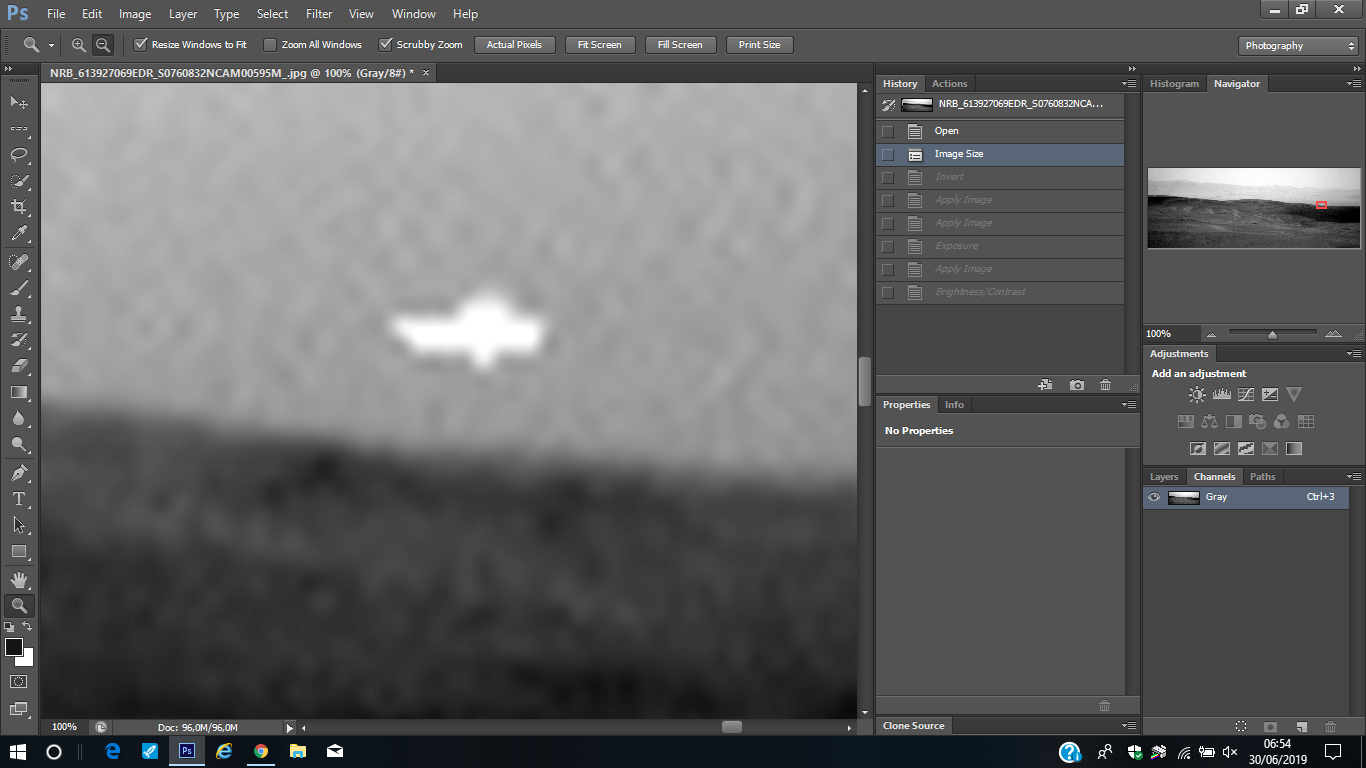Create new snapshot in History panel
The width and height of the screenshot is (1366, 768).
(x=1076, y=385)
